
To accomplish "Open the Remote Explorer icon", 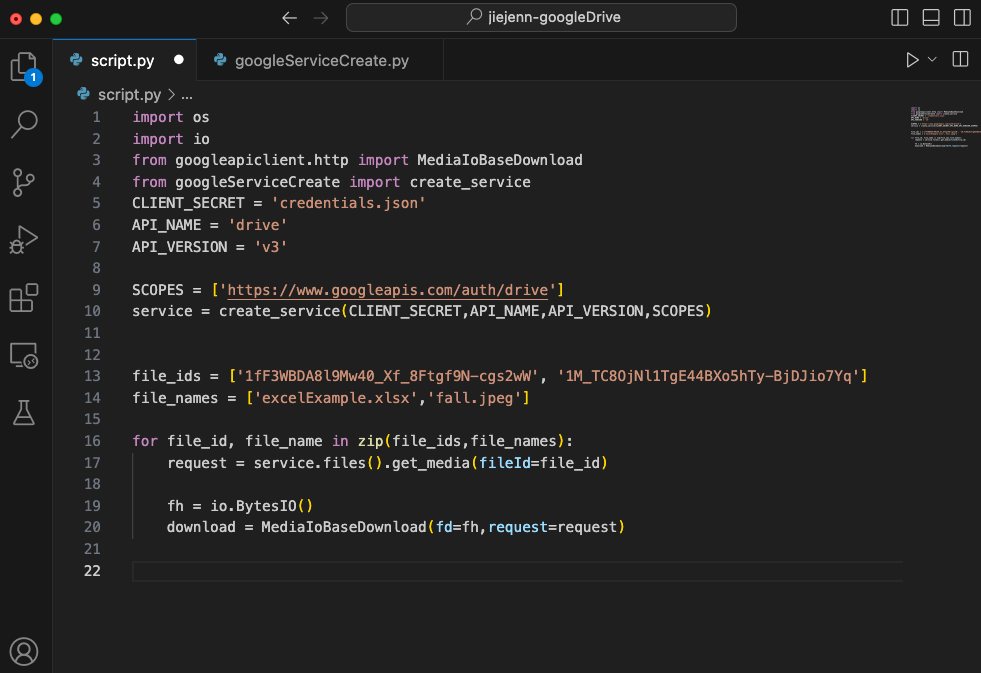I will (x=24, y=355).
